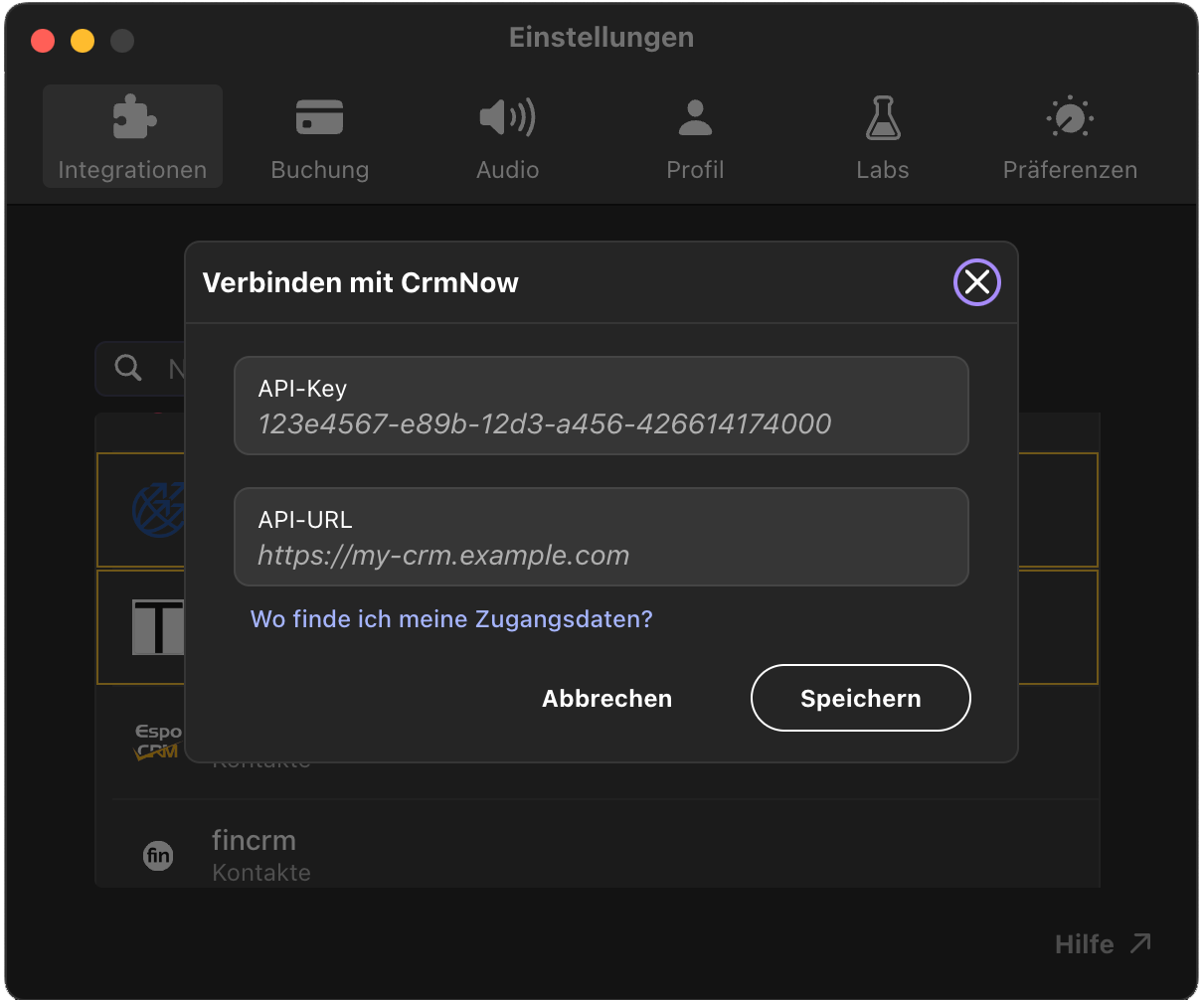The height and width of the screenshot is (1000, 1204).
Task: Switch to the Buchung tab
Action: point(320,170)
